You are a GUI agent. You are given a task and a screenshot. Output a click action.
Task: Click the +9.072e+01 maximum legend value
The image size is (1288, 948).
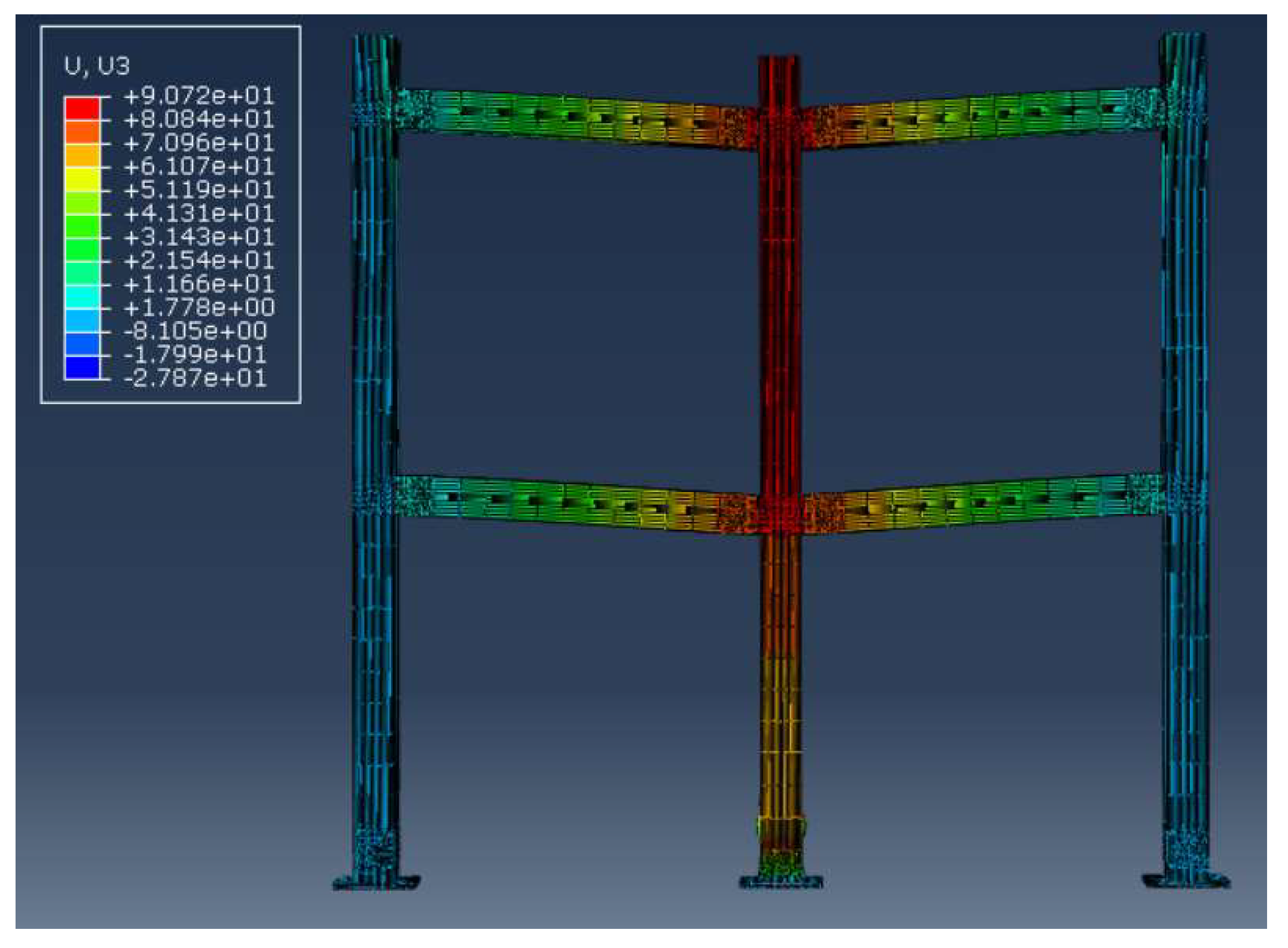[199, 96]
